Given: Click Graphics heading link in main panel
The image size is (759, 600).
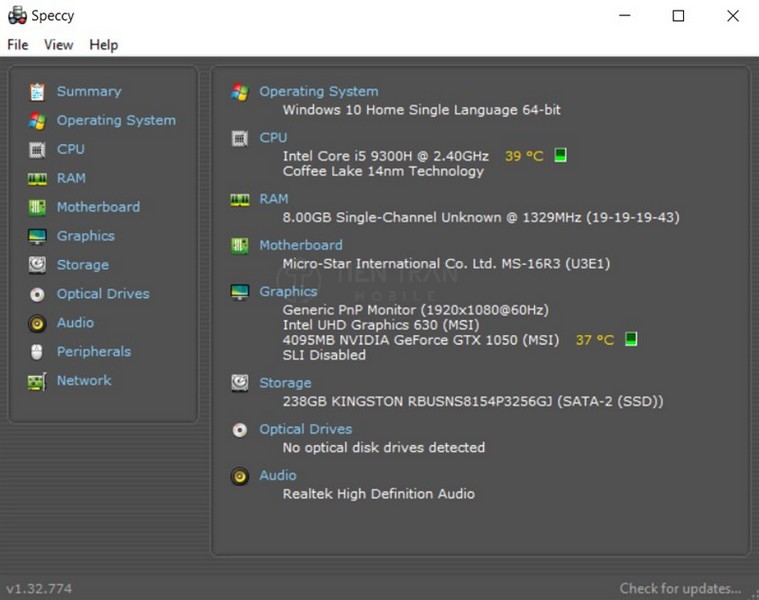Looking at the screenshot, I should tap(288, 292).
